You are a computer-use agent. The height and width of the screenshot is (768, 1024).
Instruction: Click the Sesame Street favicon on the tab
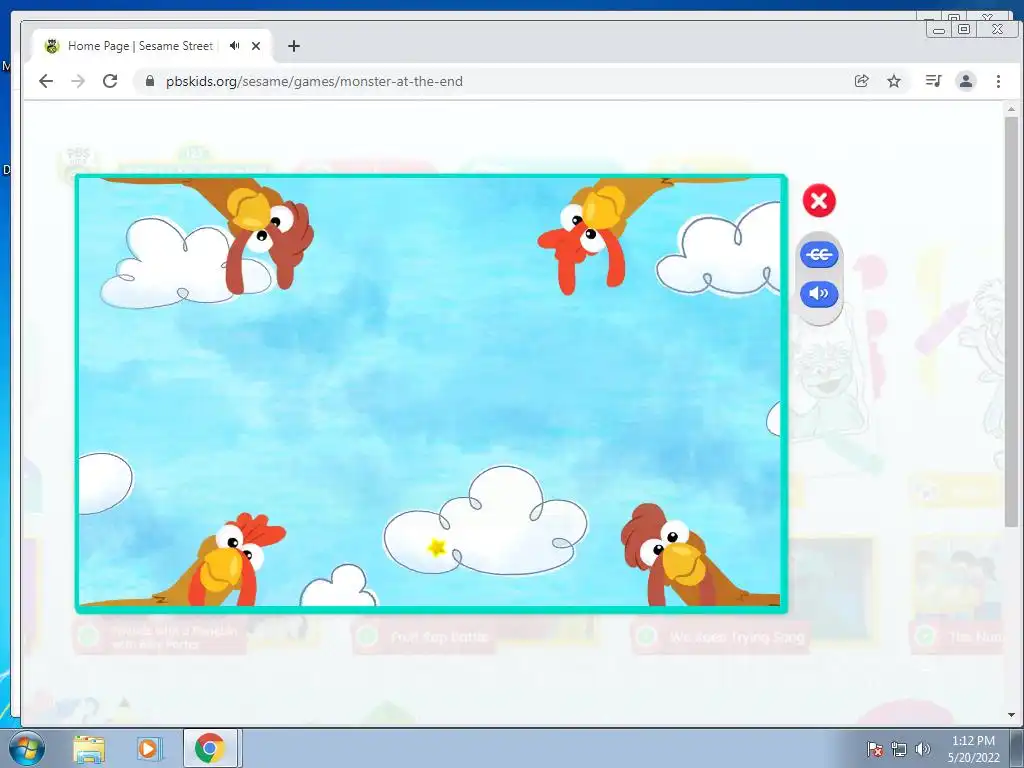click(x=52, y=46)
